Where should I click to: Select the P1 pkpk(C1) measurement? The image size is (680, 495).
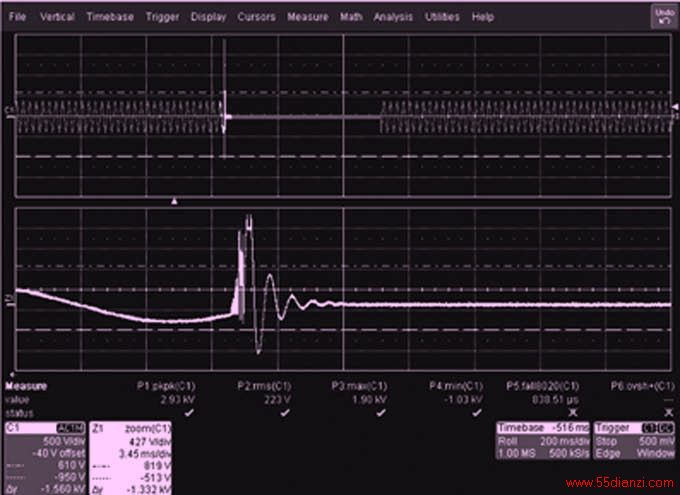(166, 386)
